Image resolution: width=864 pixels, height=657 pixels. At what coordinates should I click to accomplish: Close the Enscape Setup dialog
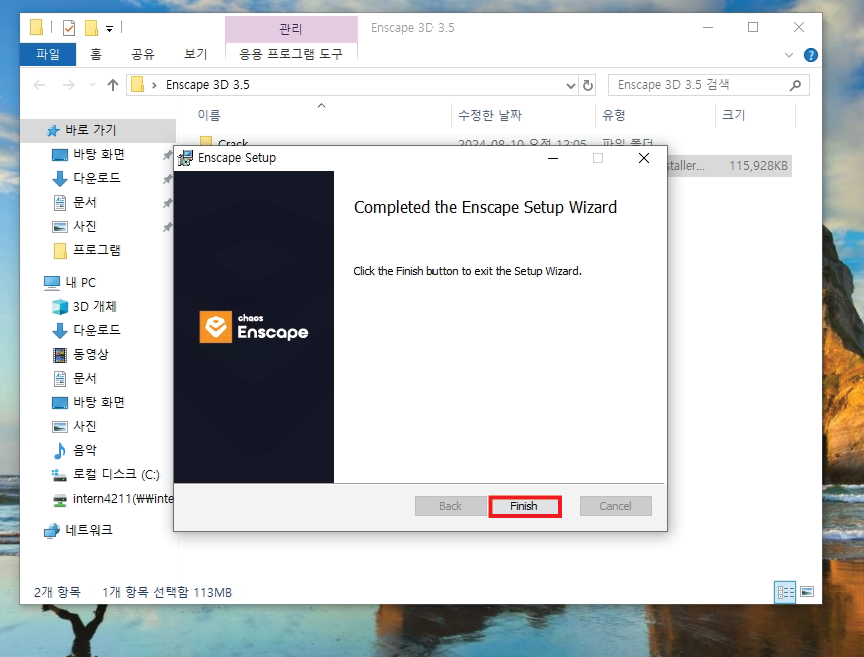(644, 158)
